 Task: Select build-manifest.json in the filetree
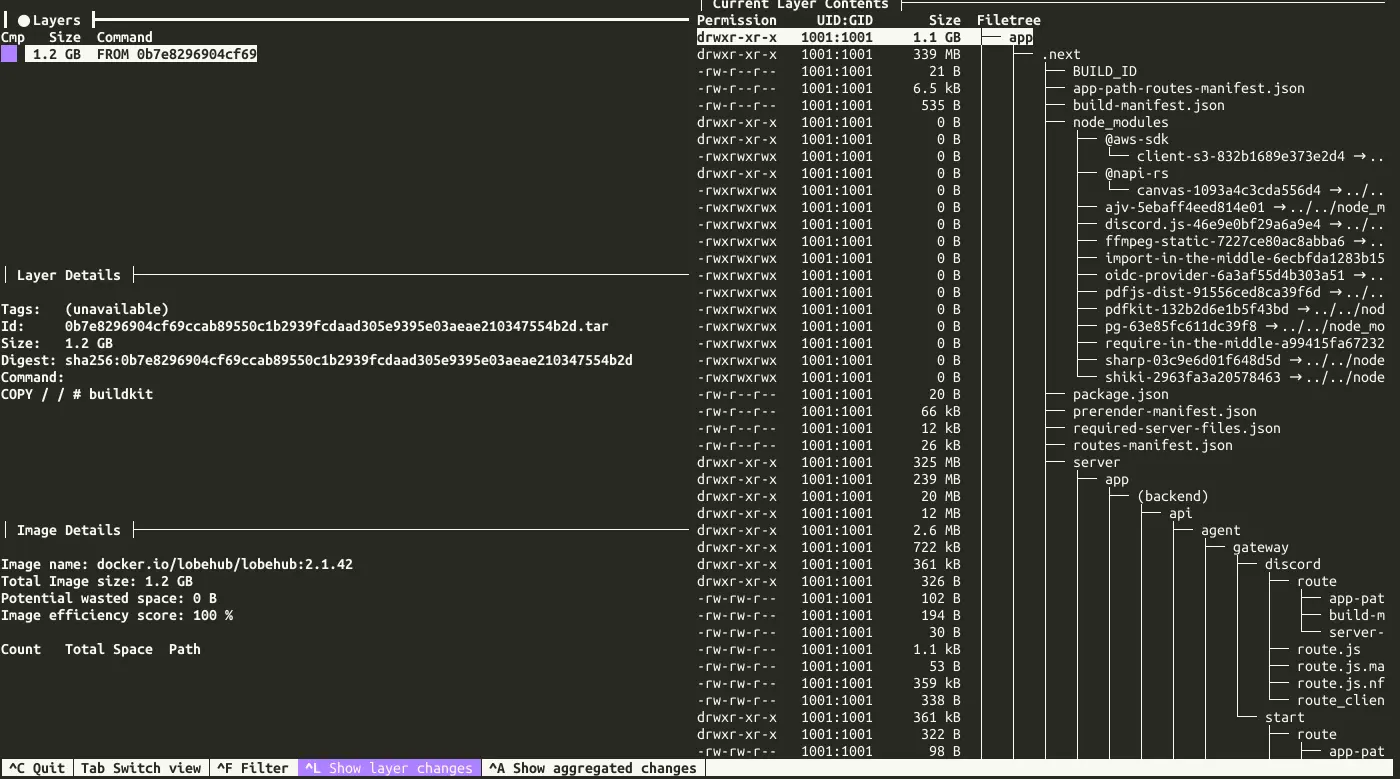(1148, 105)
